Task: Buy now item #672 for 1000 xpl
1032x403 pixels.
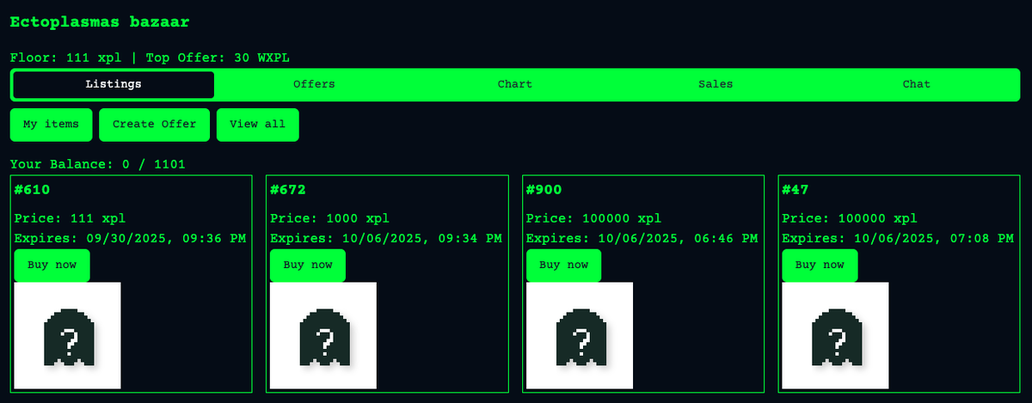Action: tap(308, 265)
